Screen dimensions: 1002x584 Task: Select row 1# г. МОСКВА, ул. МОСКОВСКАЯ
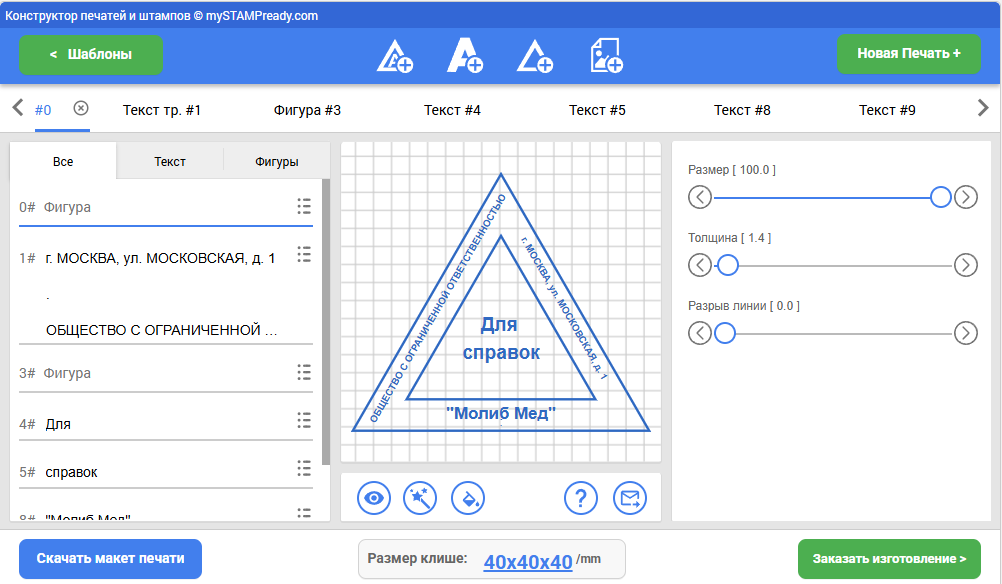click(x=160, y=258)
